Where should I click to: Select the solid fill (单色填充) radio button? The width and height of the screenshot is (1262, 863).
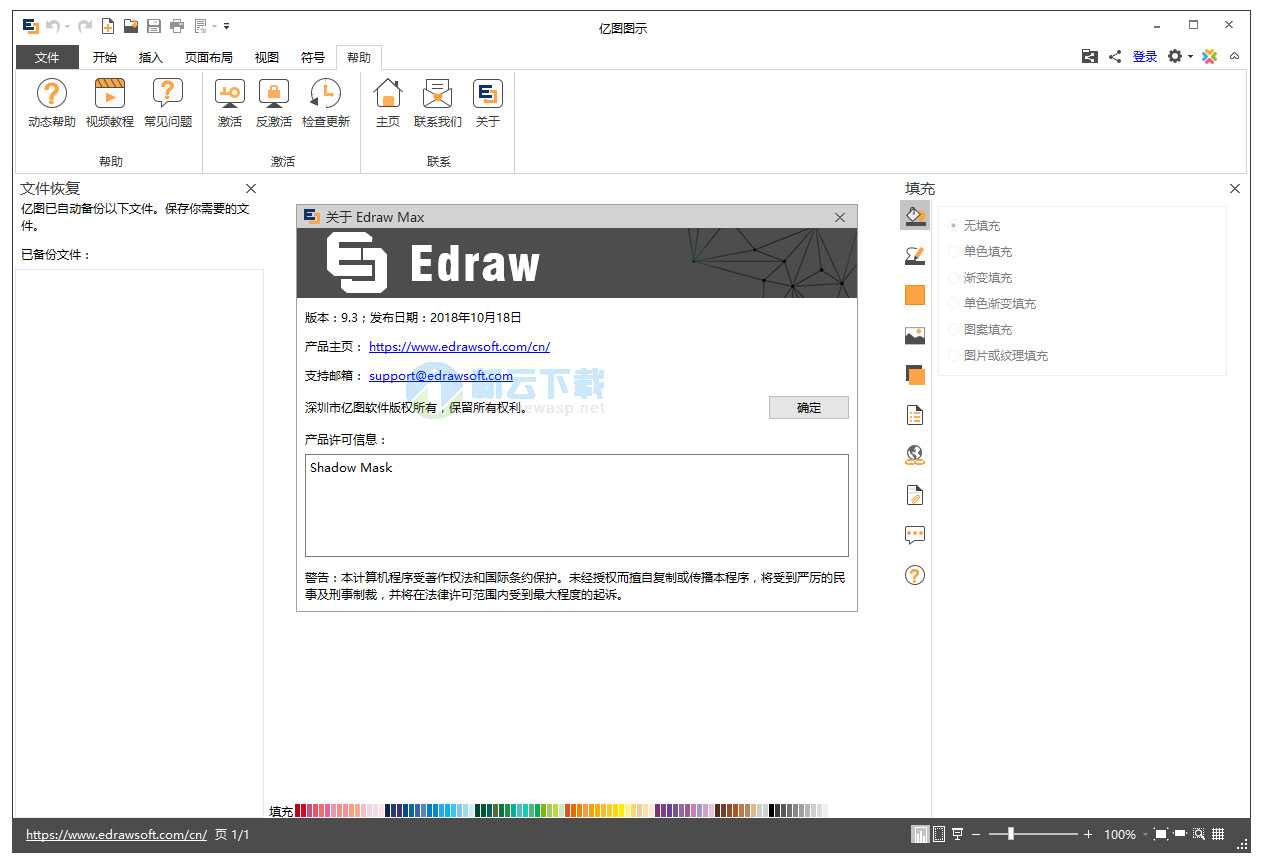954,252
